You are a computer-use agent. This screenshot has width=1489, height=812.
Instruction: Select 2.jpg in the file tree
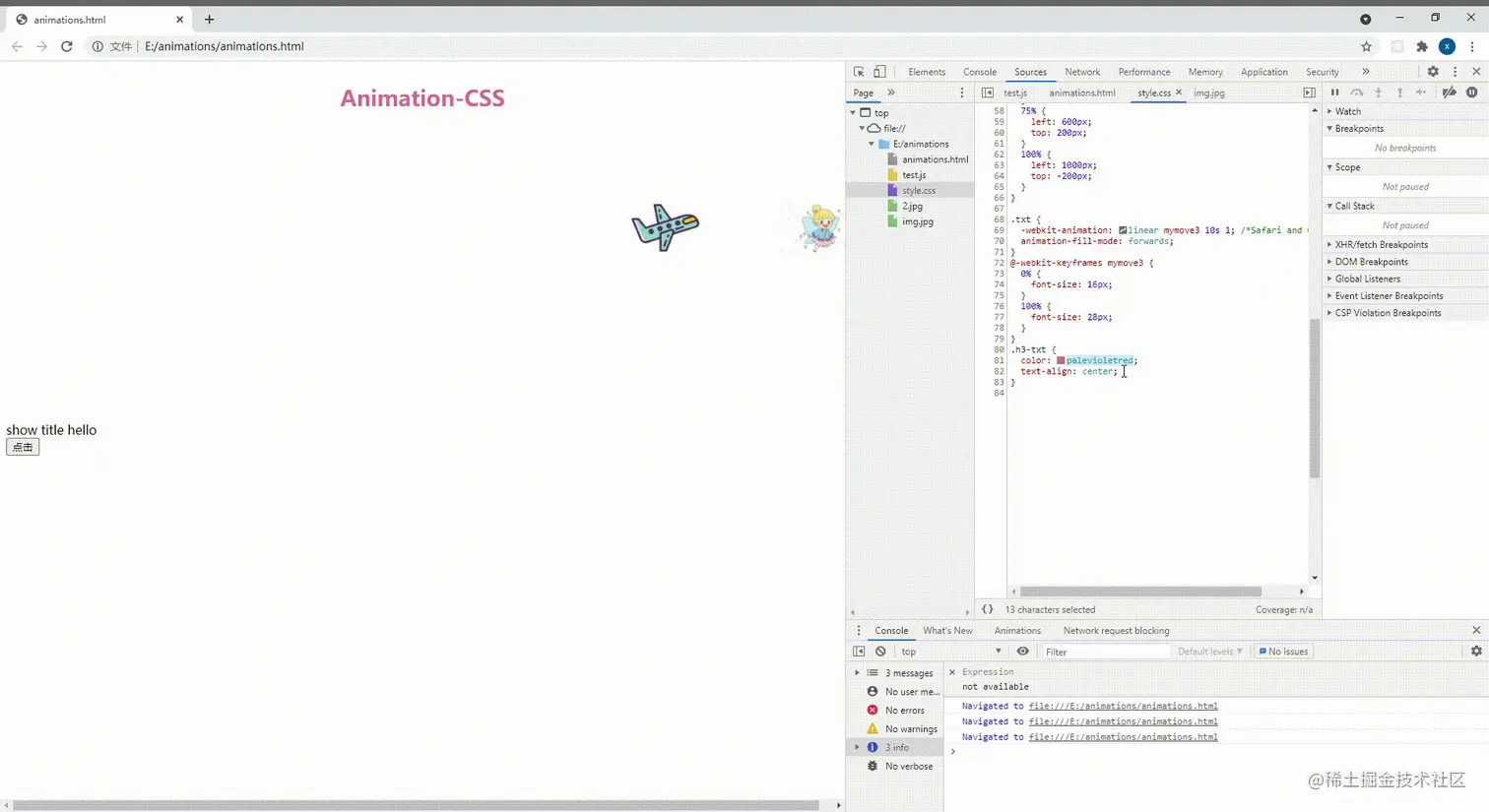(x=912, y=206)
